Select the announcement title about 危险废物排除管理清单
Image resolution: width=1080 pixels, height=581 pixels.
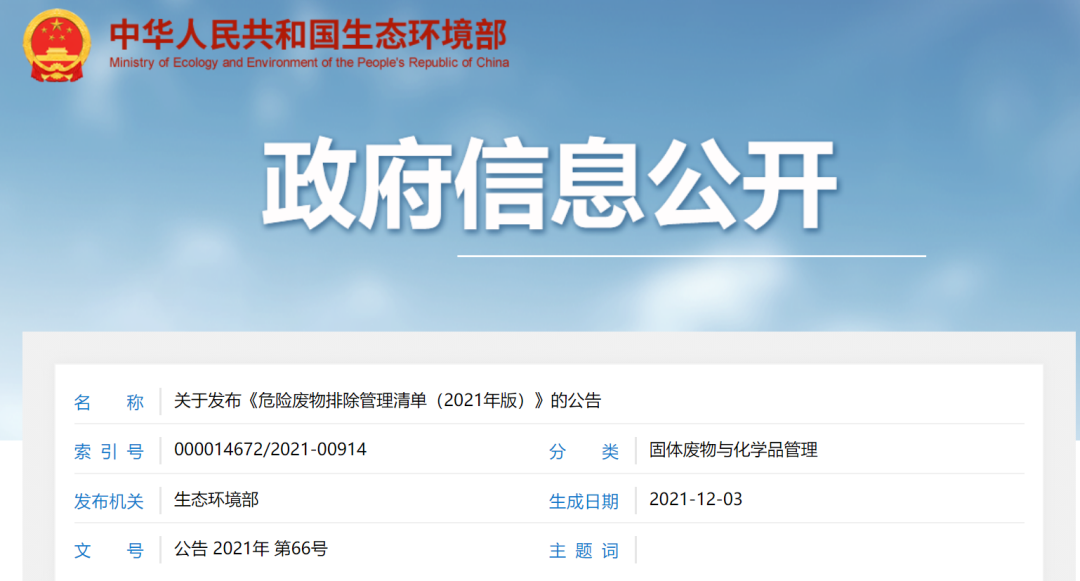tap(387, 401)
